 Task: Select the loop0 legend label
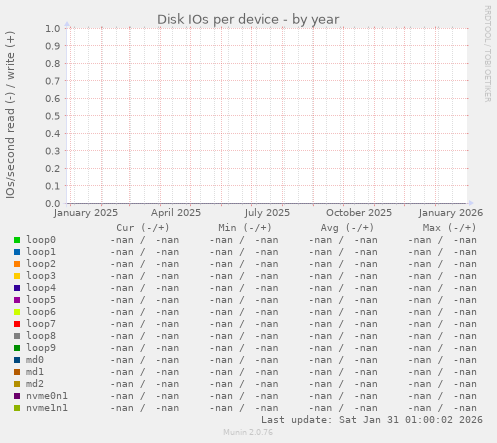pos(41,240)
